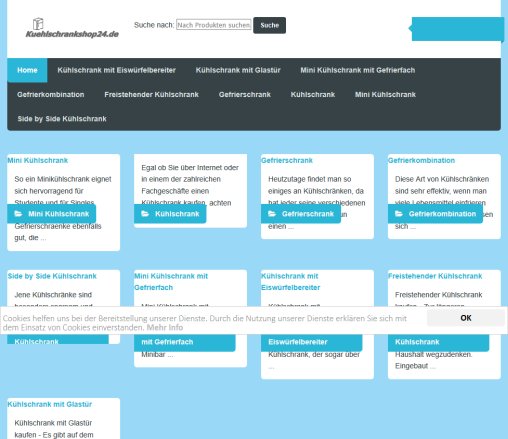Open the Mehr Info cookie link
Image resolution: width=508 pixels, height=439 pixels.
click(x=165, y=328)
